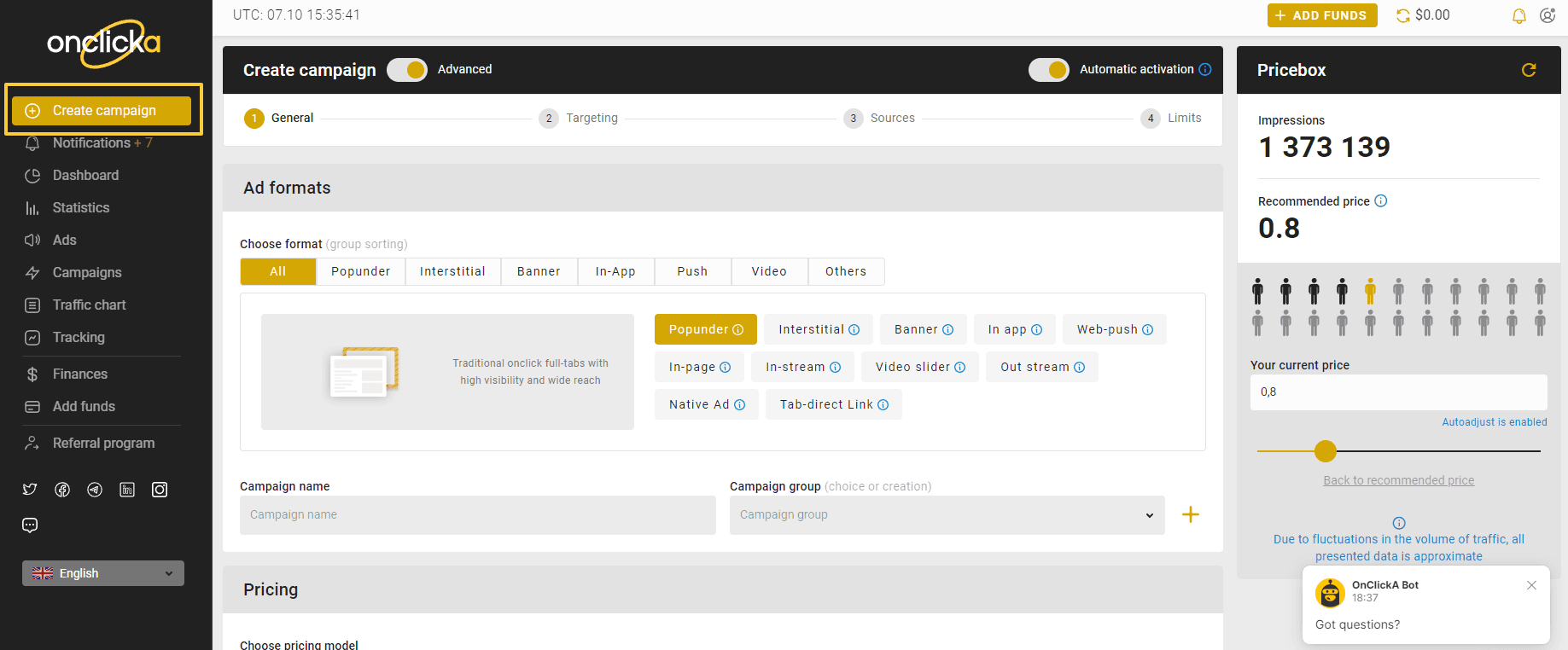The width and height of the screenshot is (1568, 650).
Task: Open the Telegram social link icon
Action: (95, 490)
